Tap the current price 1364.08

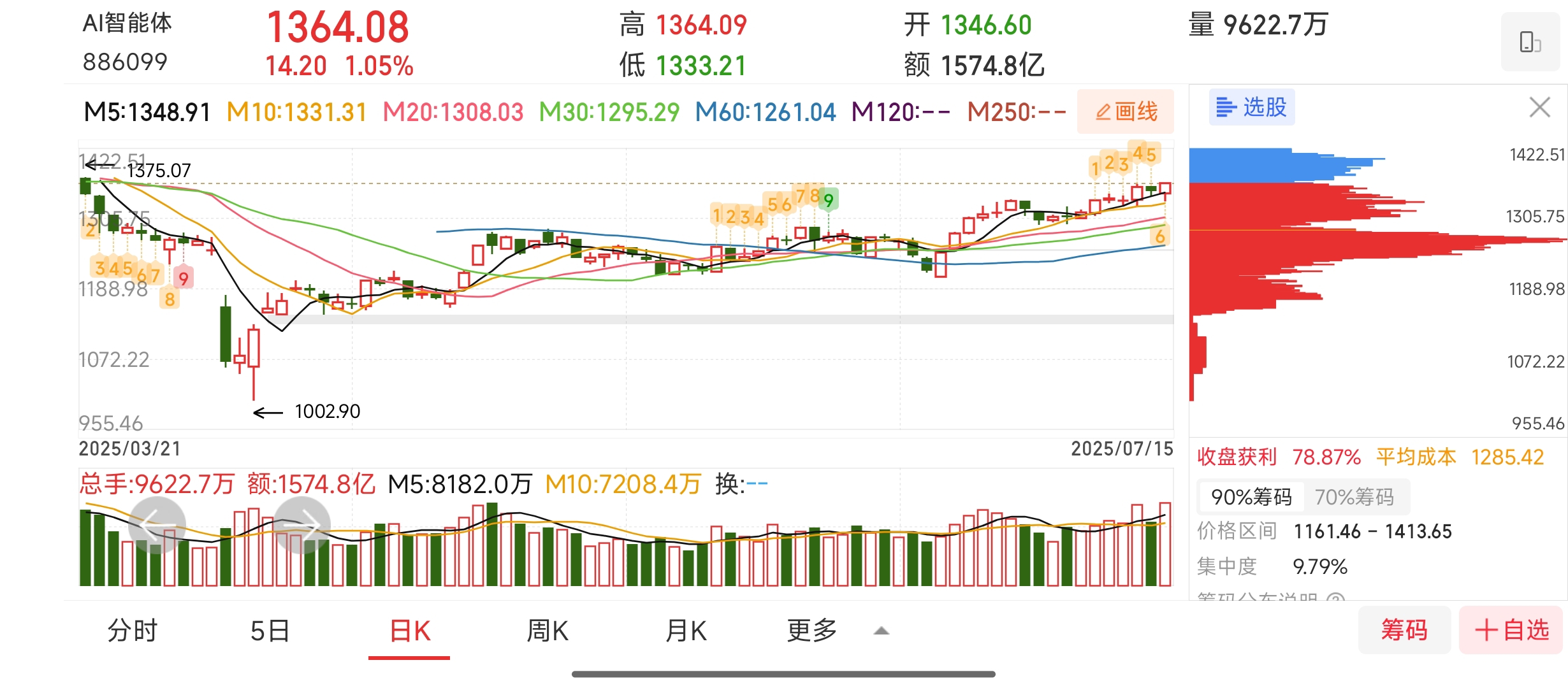[338, 27]
